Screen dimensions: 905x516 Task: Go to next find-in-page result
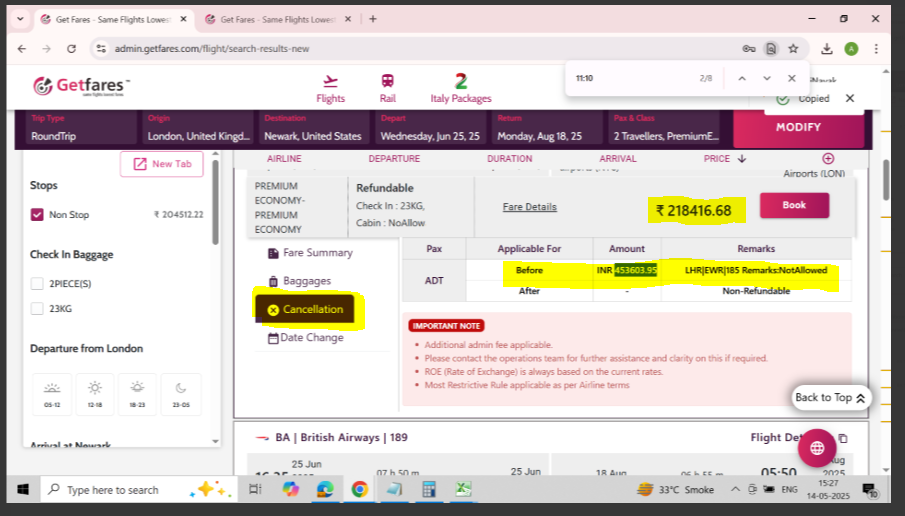coord(767,78)
